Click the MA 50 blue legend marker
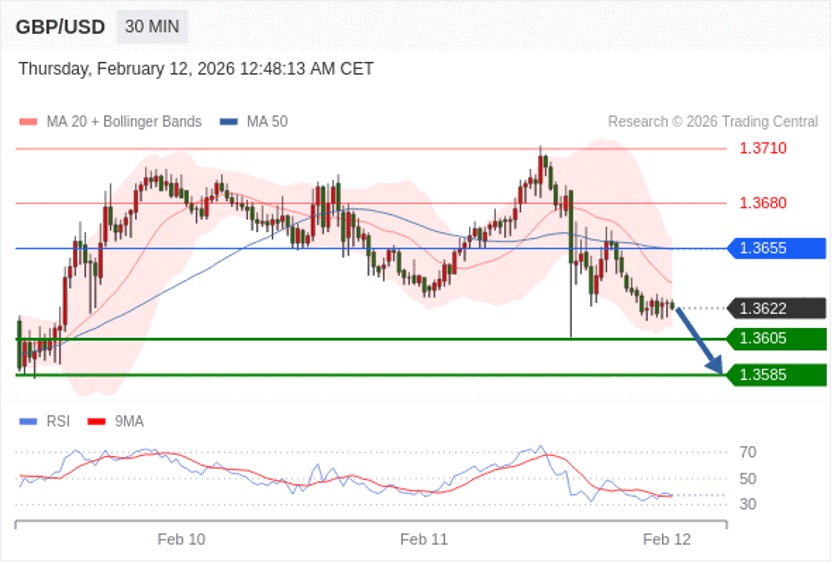The height and width of the screenshot is (564, 832). click(x=229, y=122)
